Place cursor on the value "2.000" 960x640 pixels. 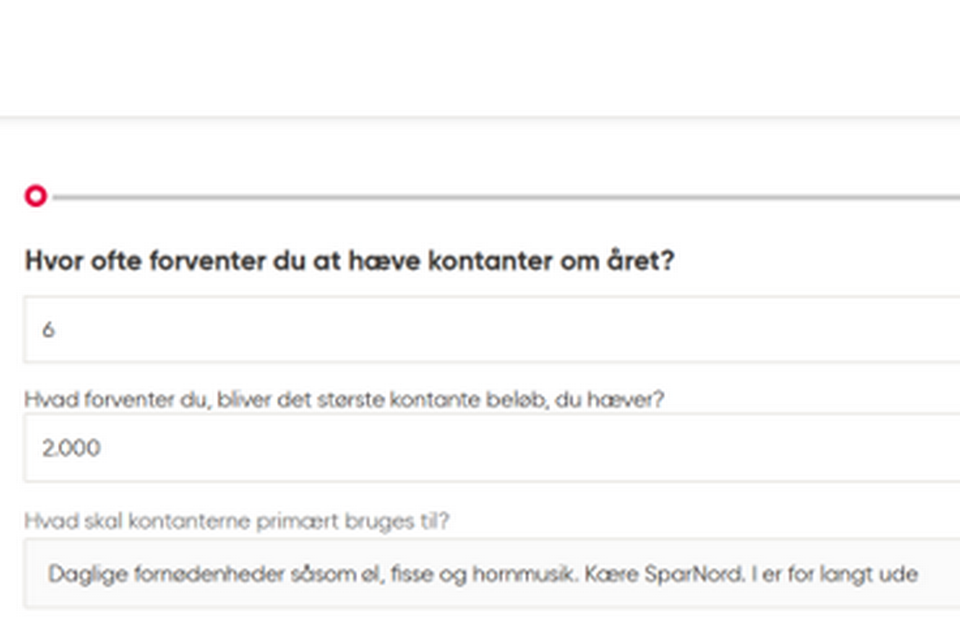pos(71,448)
